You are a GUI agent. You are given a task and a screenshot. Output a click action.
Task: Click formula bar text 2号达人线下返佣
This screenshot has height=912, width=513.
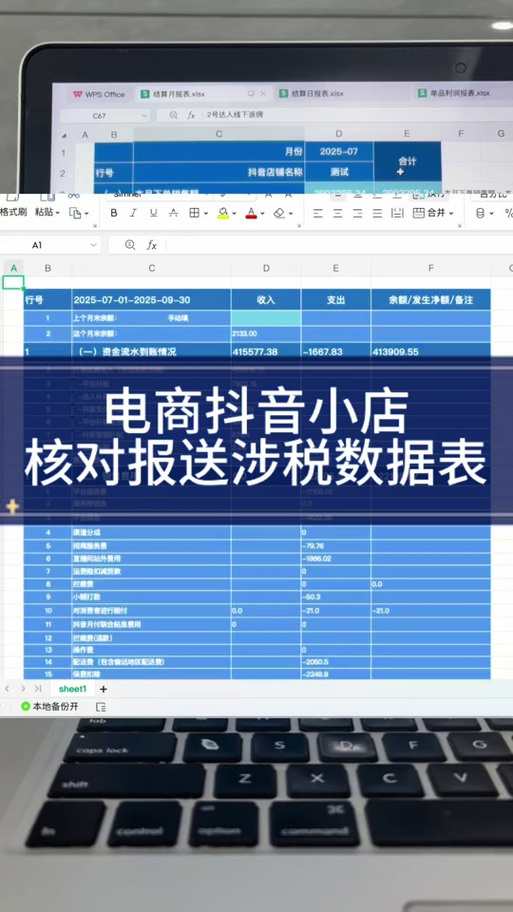pos(234,115)
